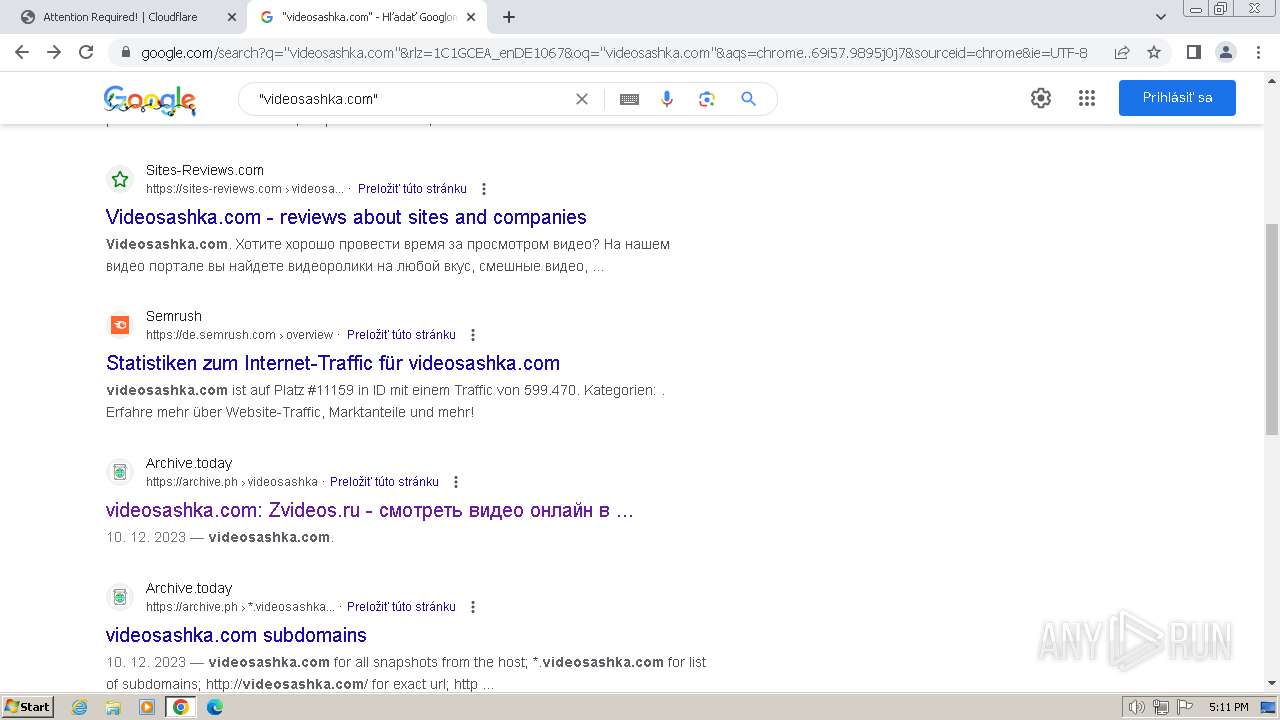This screenshot has width=1280, height=720.
Task: Open the Windows Start menu
Action: pyautogui.click(x=28, y=706)
